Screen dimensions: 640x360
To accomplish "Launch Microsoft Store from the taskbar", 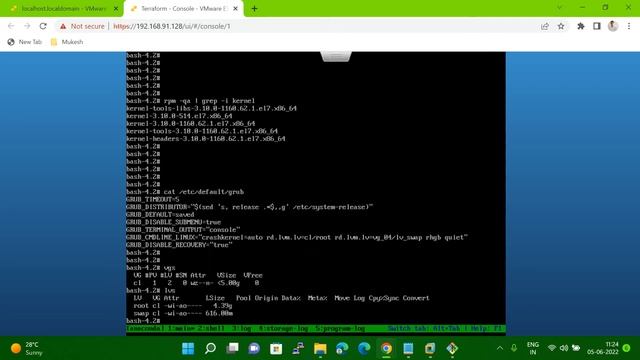I will pyautogui.click(x=276, y=349).
